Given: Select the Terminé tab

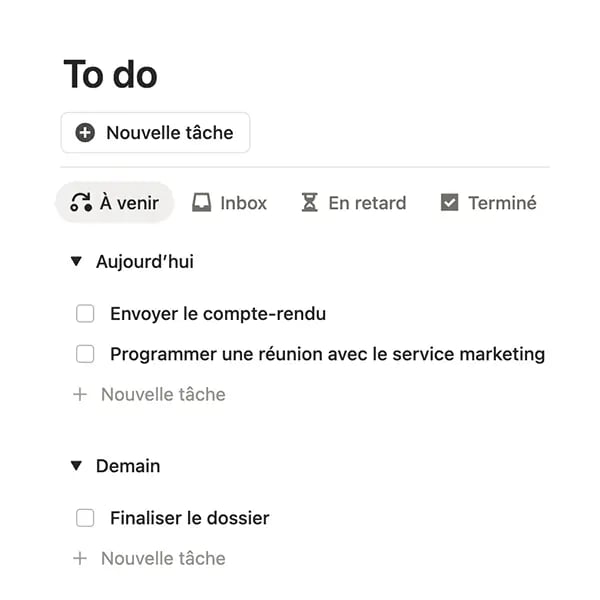Looking at the screenshot, I should coord(489,203).
